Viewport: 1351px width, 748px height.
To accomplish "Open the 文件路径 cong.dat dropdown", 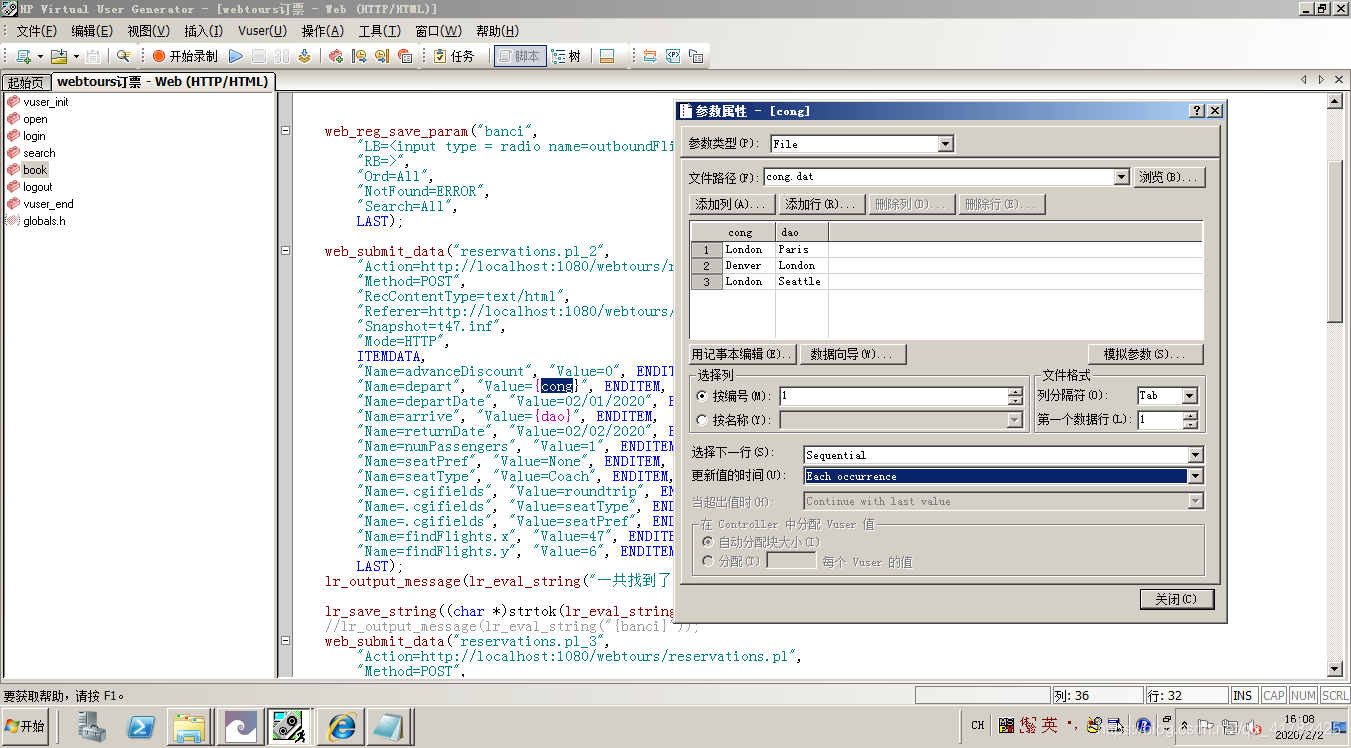I will tap(1121, 177).
